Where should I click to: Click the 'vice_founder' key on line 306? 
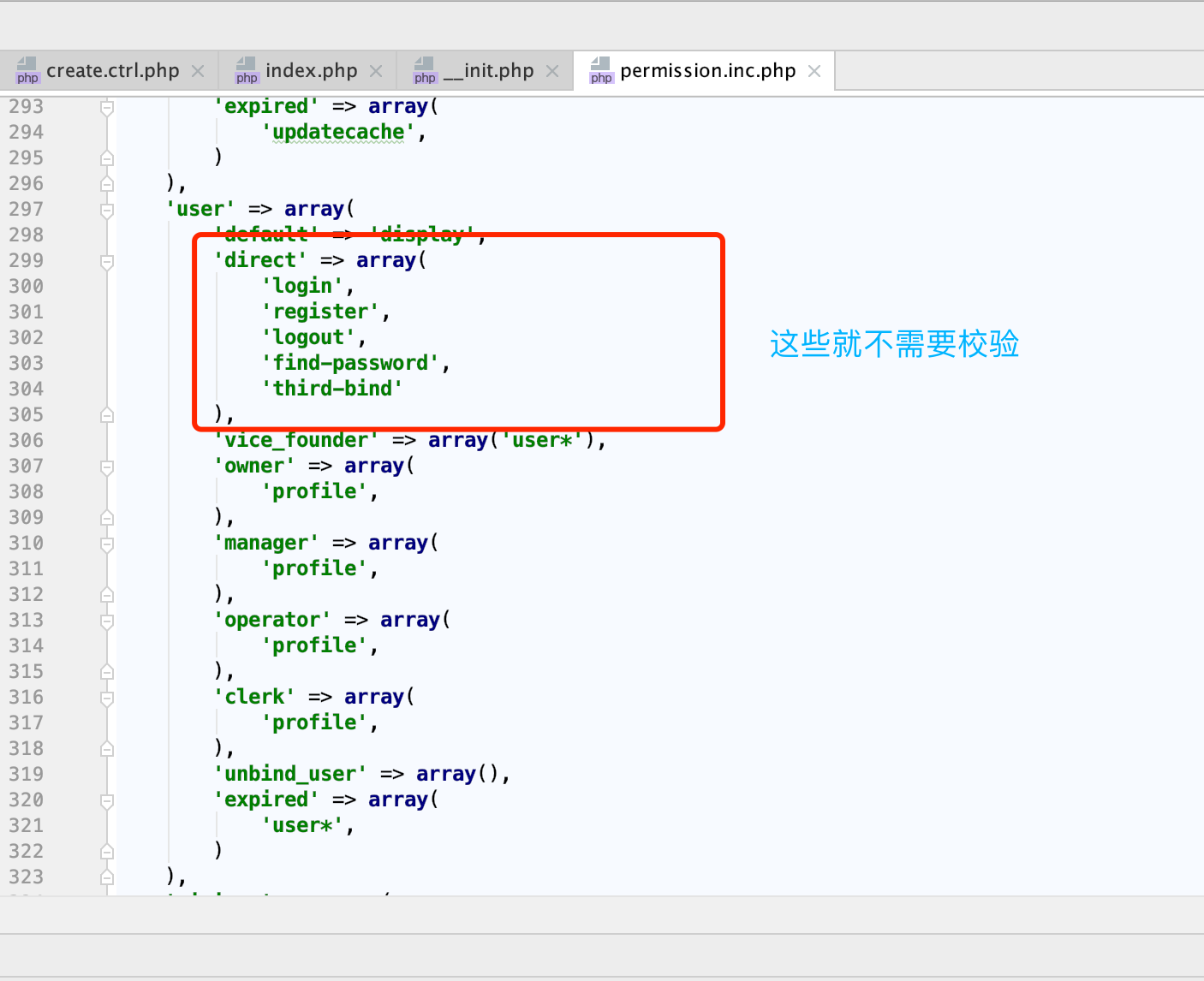coord(296,440)
